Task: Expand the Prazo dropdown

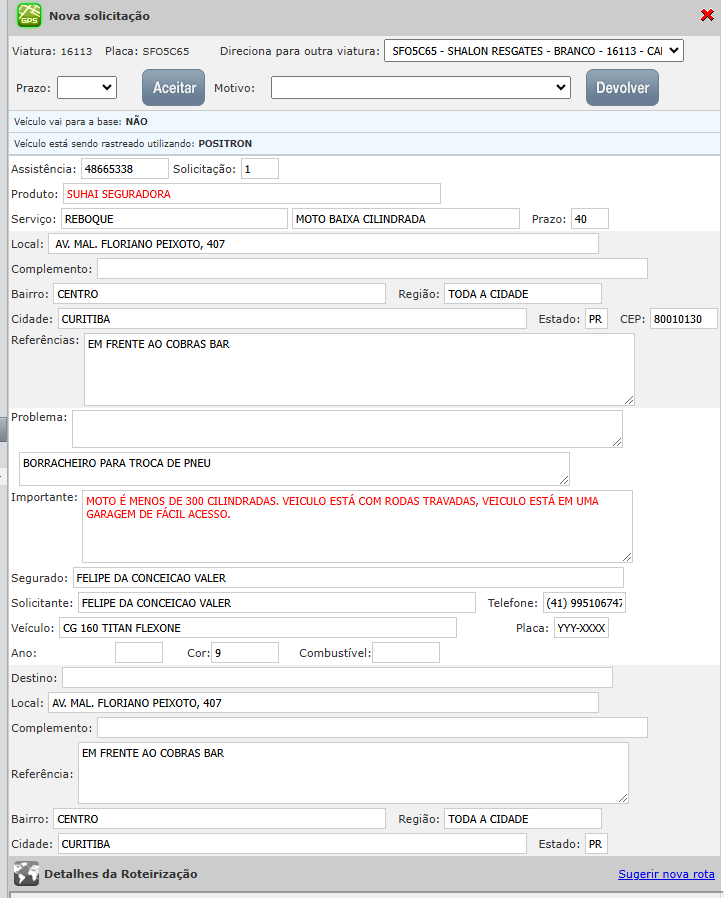Action: click(x=87, y=88)
